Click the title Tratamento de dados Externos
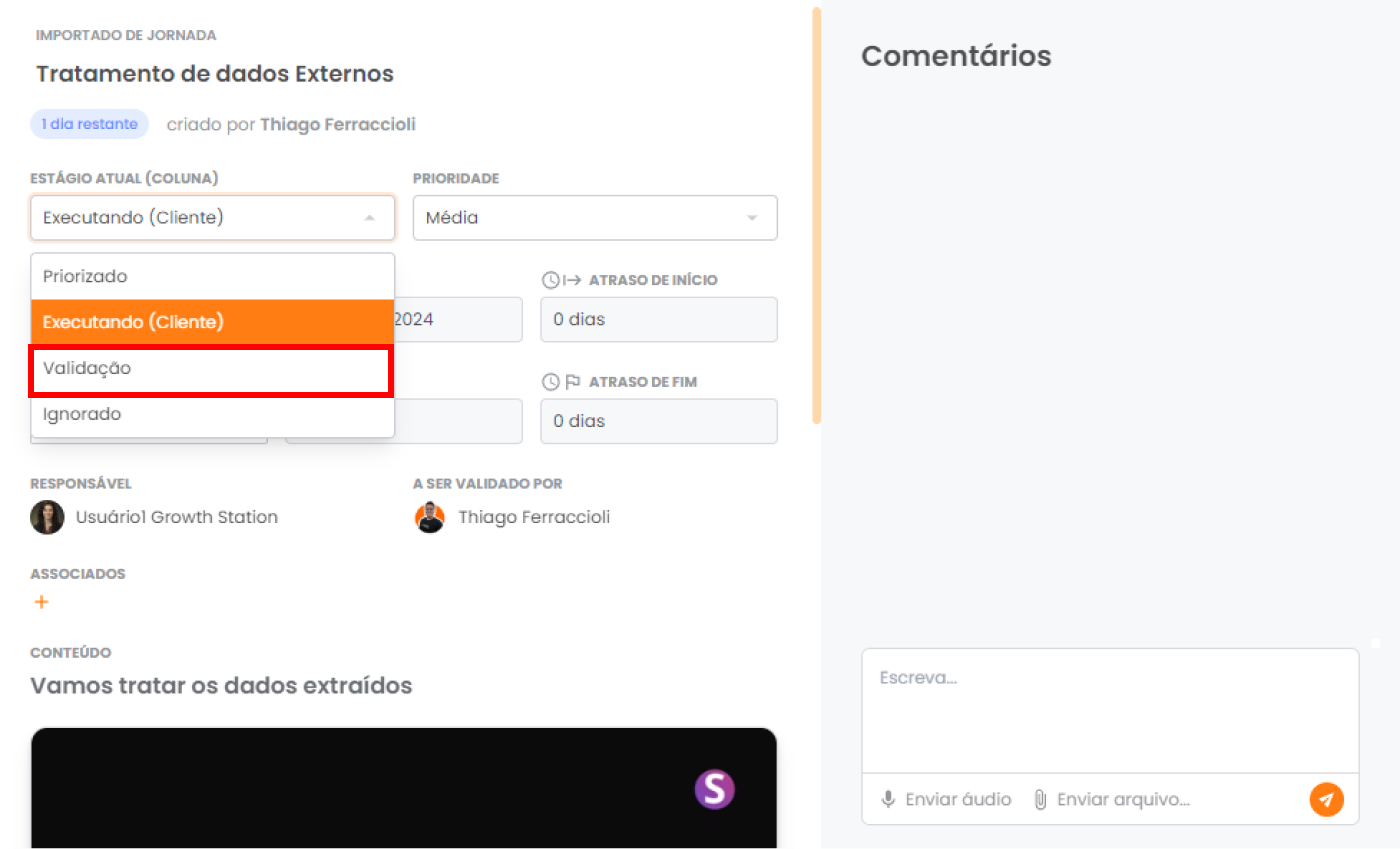Image resolution: width=1400 pixels, height=849 pixels. 215,74
